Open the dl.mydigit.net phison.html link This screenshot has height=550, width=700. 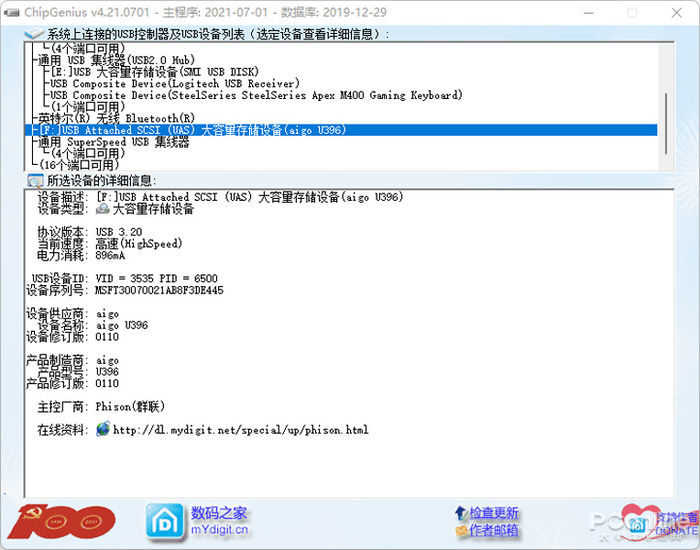click(241, 430)
